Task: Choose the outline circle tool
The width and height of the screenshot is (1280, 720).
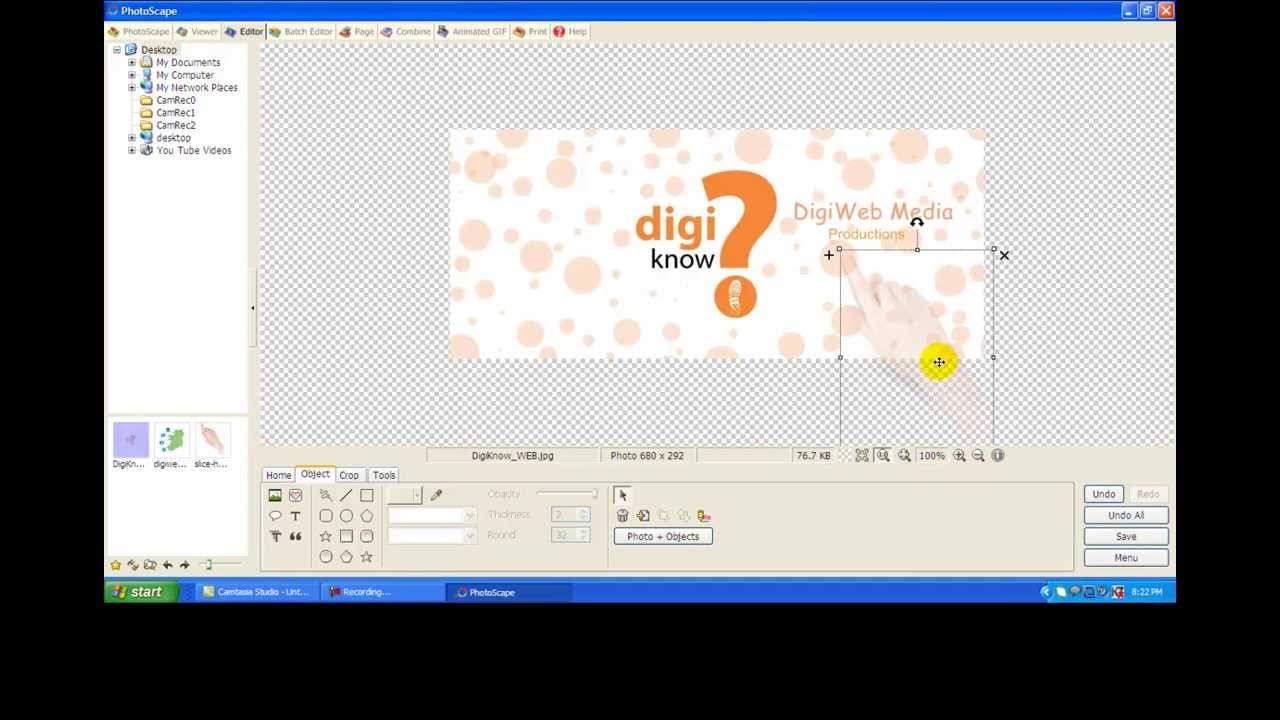Action: pos(346,516)
